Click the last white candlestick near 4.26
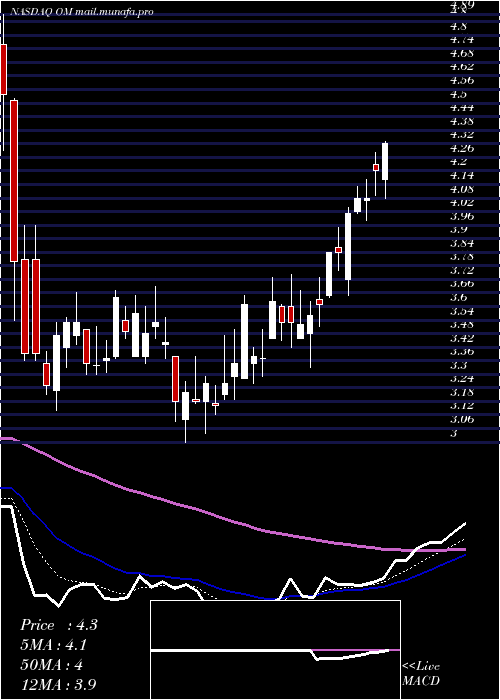This screenshot has height=700, width=500. tap(385, 162)
